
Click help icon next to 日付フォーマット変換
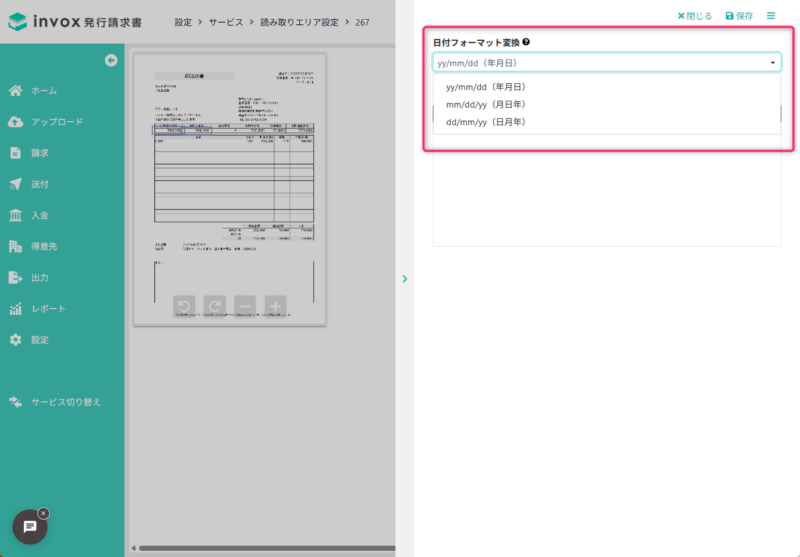(x=526, y=42)
